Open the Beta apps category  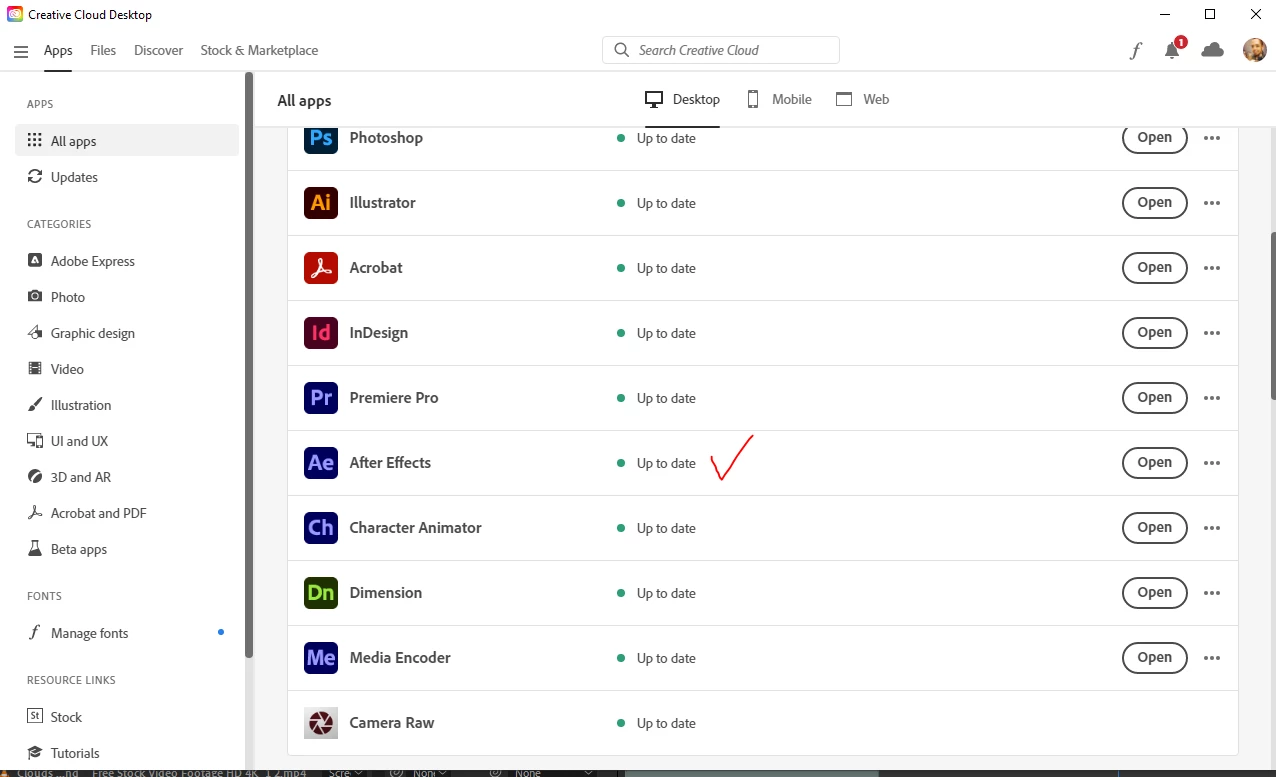point(127,549)
